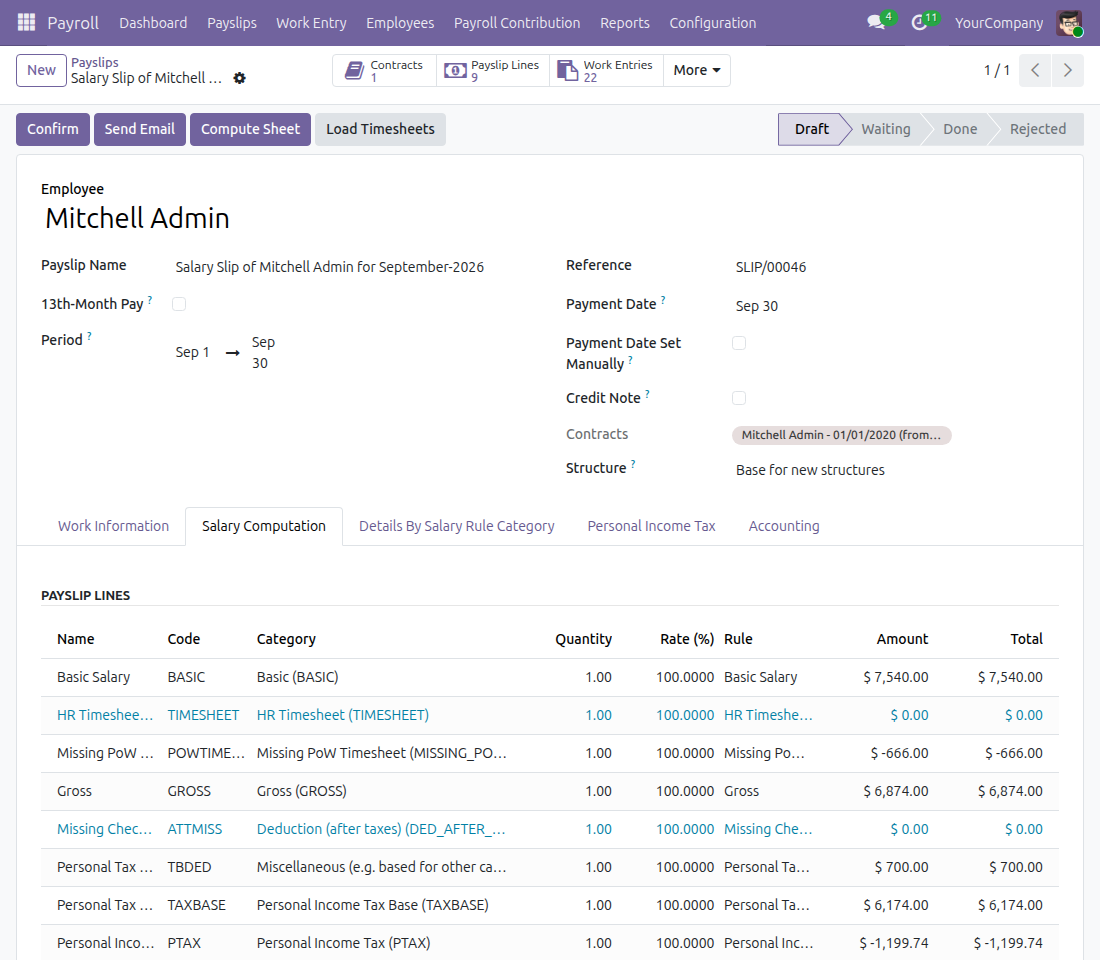Open the payslip actions gear icon

(x=239, y=78)
